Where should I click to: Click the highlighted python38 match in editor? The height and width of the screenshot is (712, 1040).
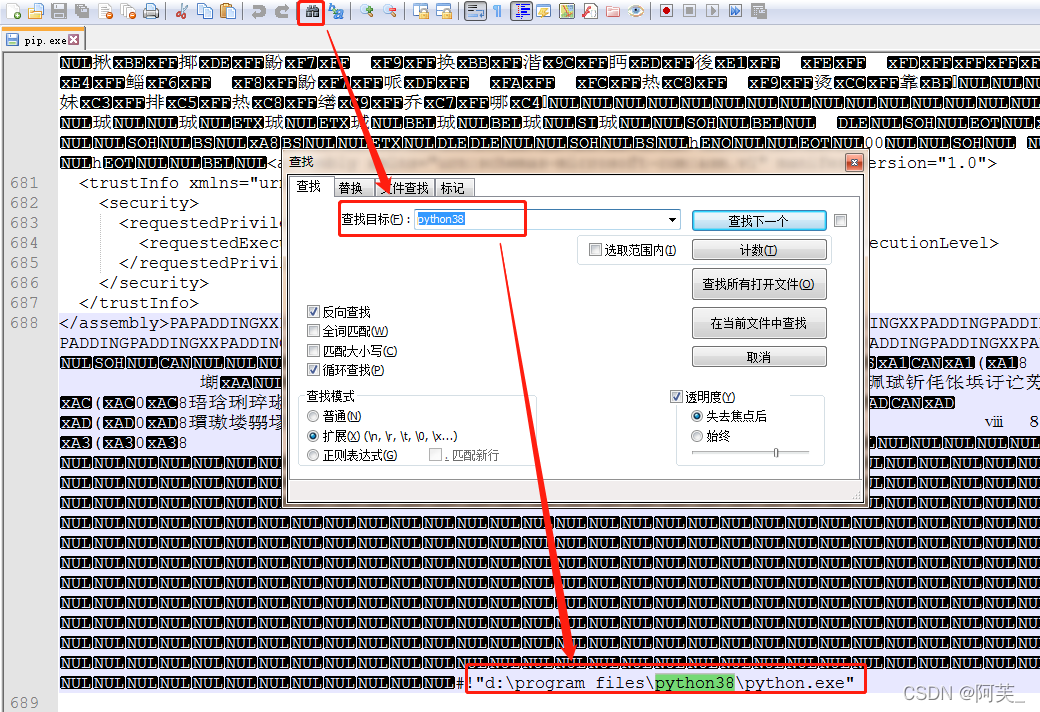tap(694, 683)
